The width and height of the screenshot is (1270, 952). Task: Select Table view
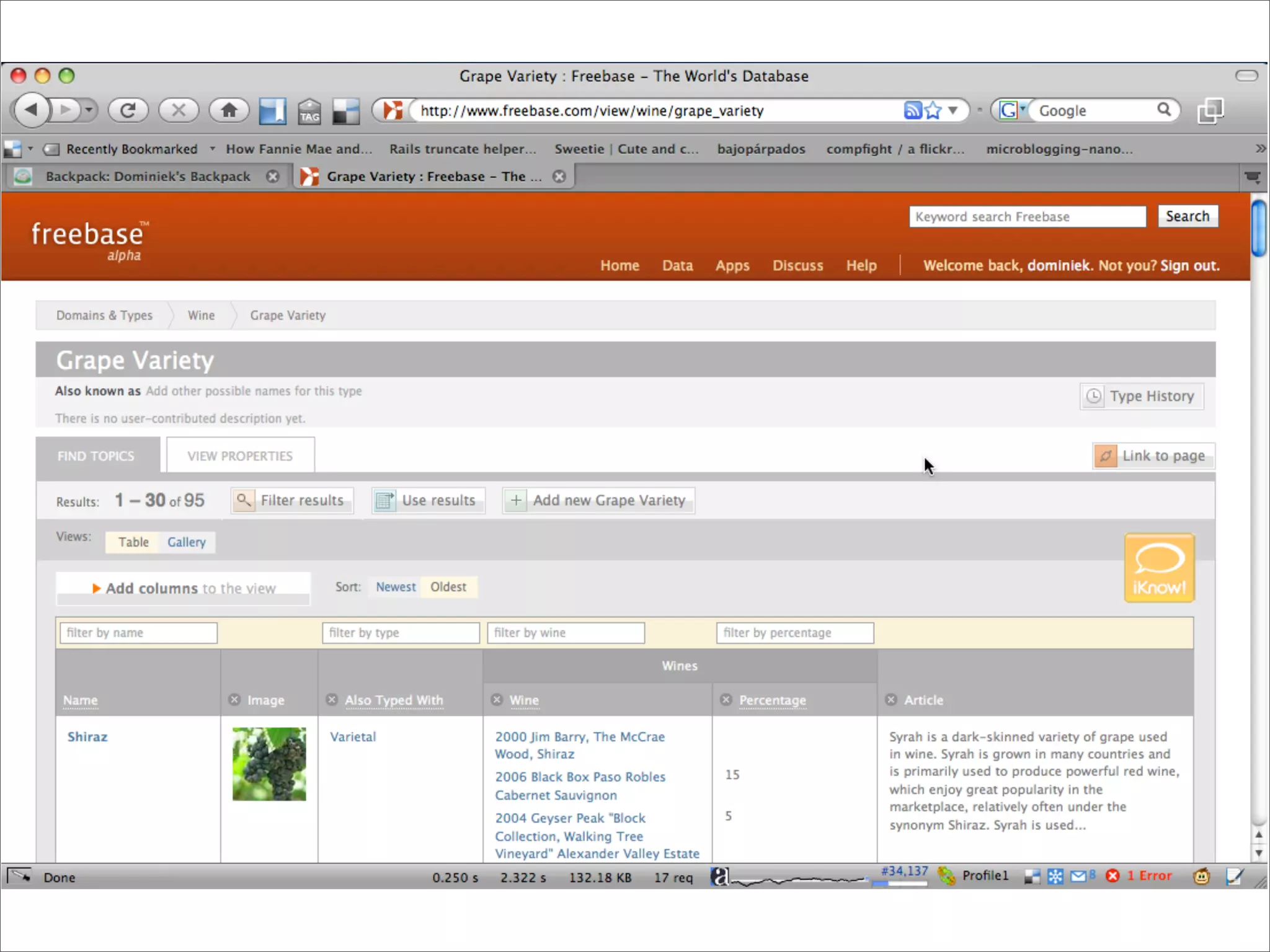[x=133, y=542]
